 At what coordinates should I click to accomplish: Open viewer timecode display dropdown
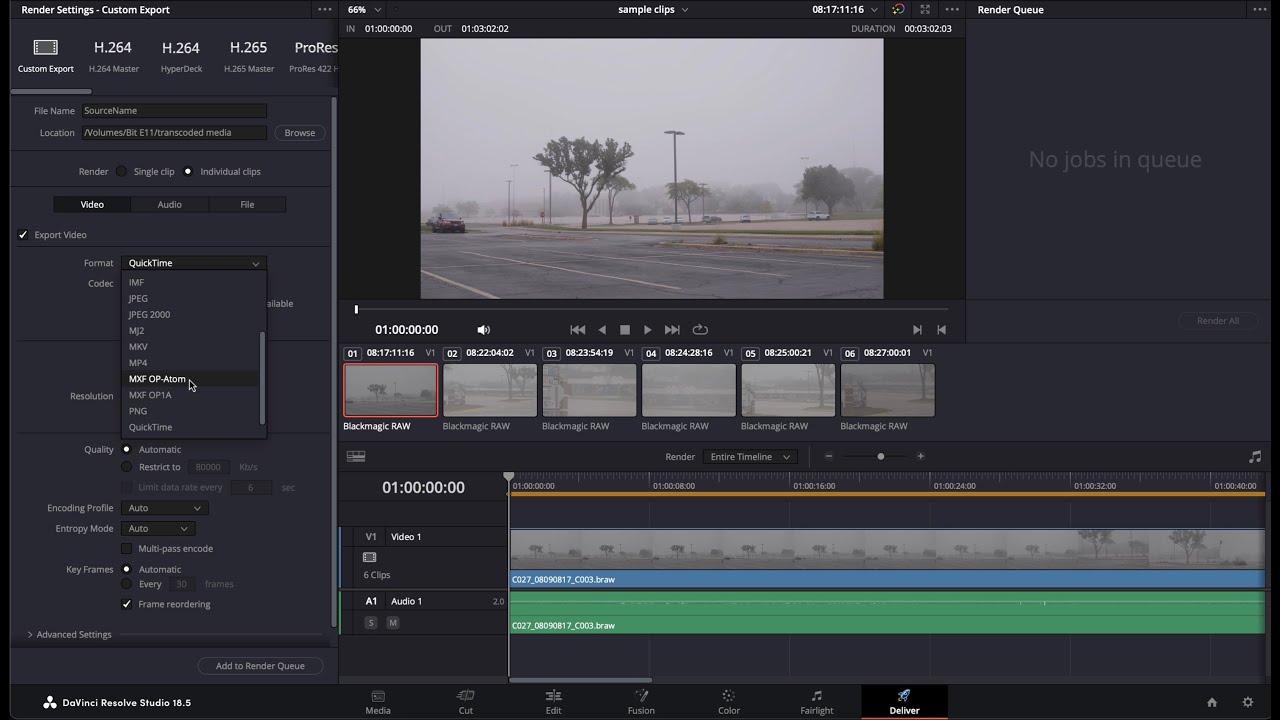845,9
